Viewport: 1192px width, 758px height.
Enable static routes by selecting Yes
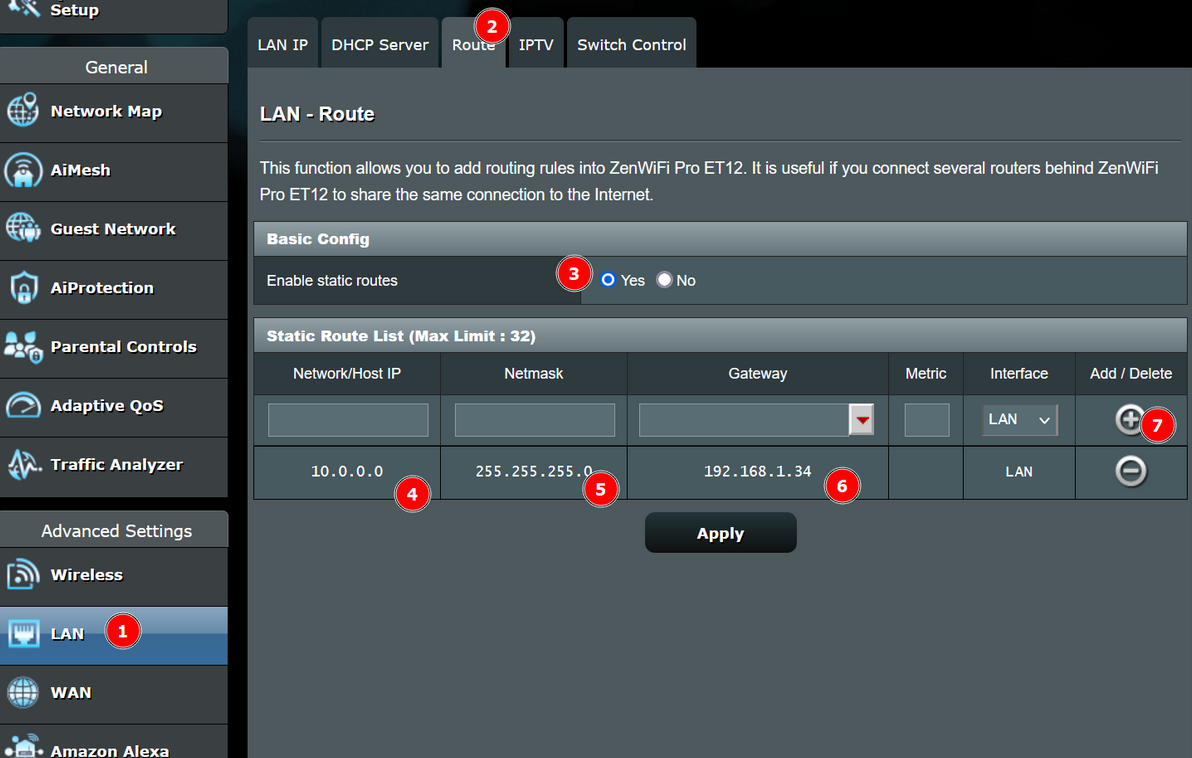click(x=608, y=280)
